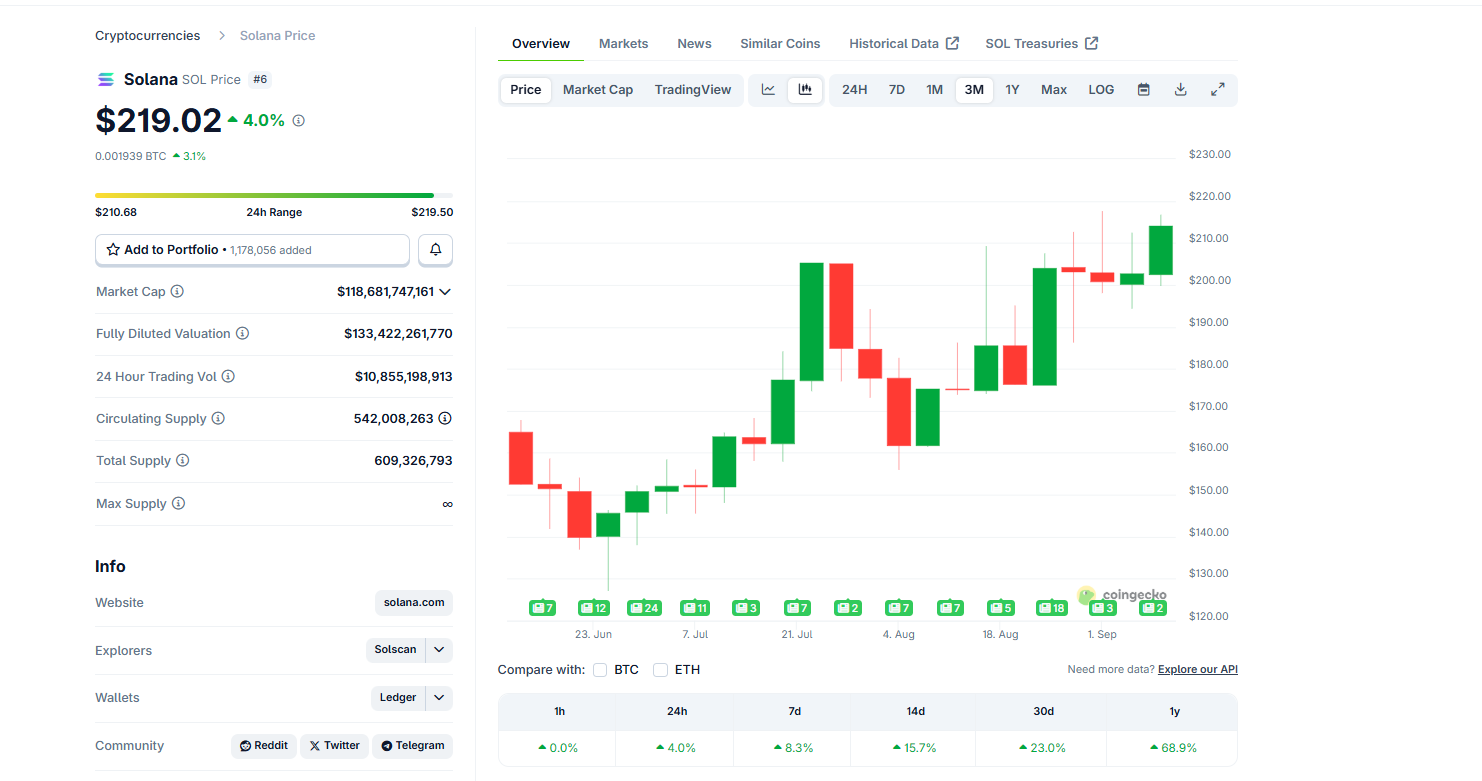Expand chart to fullscreen
The width and height of the screenshot is (1482, 781).
(1217, 90)
